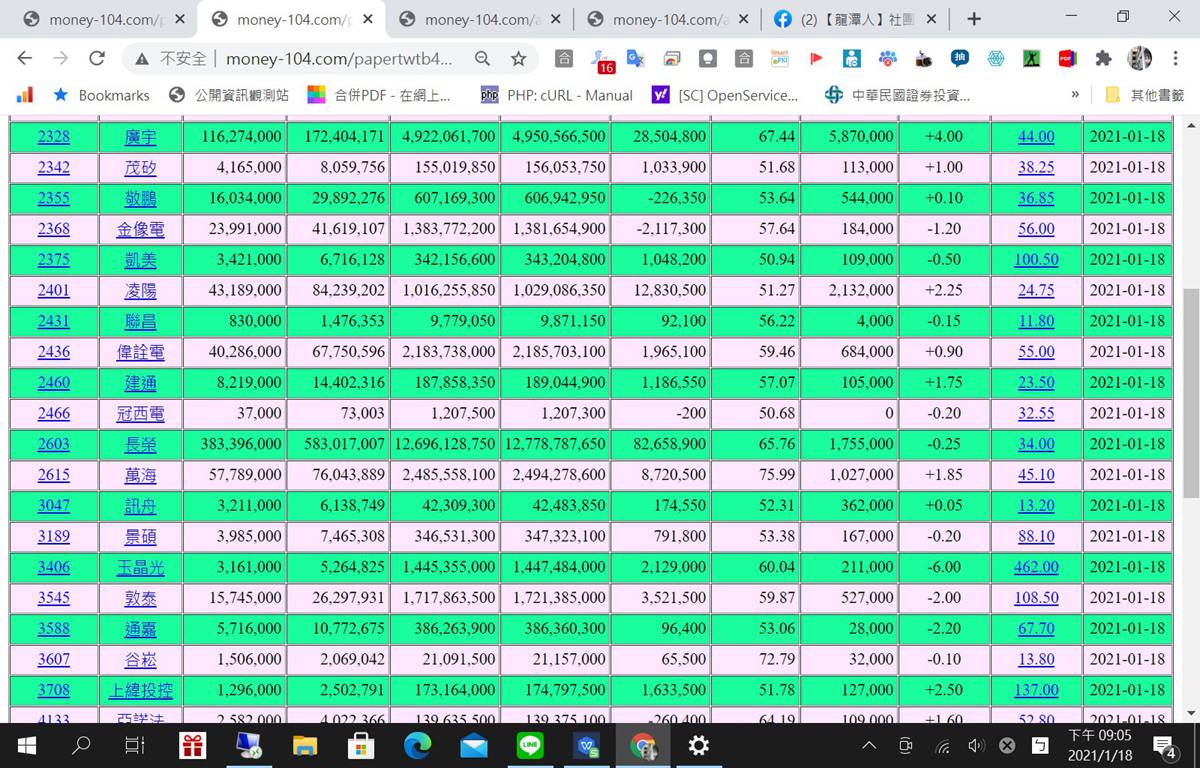Launch LINE from the taskbar

point(530,745)
